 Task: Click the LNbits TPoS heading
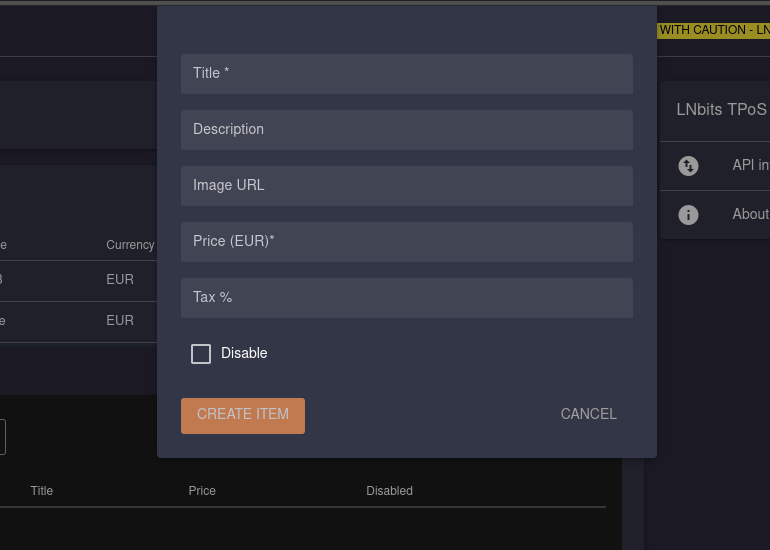click(x=721, y=110)
